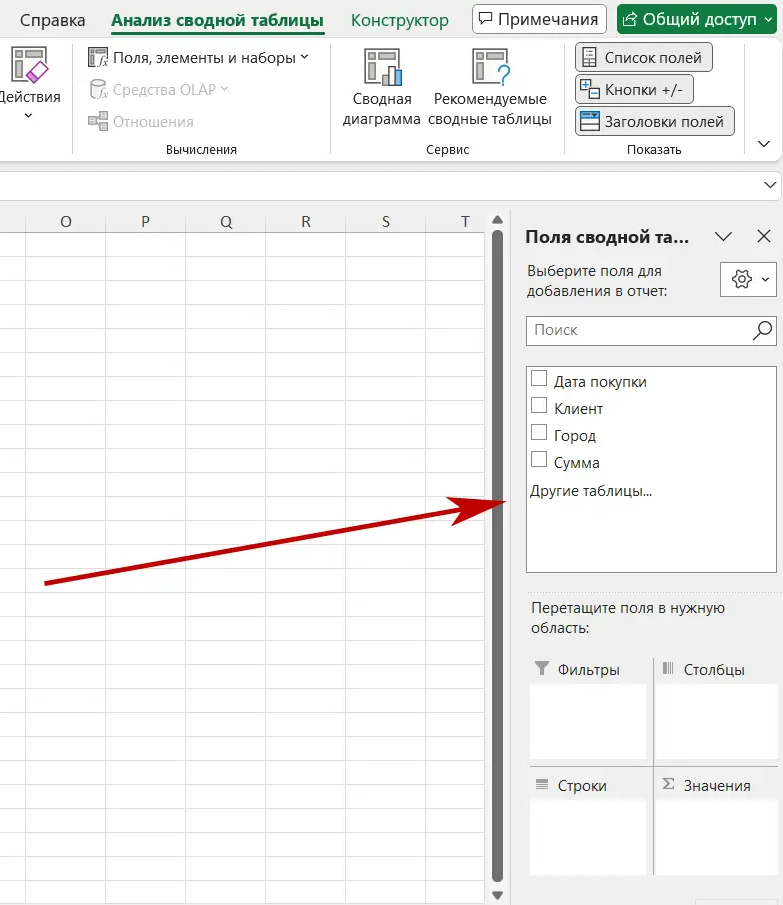Select column P header
The image size is (783, 905).
pyautogui.click(x=145, y=222)
